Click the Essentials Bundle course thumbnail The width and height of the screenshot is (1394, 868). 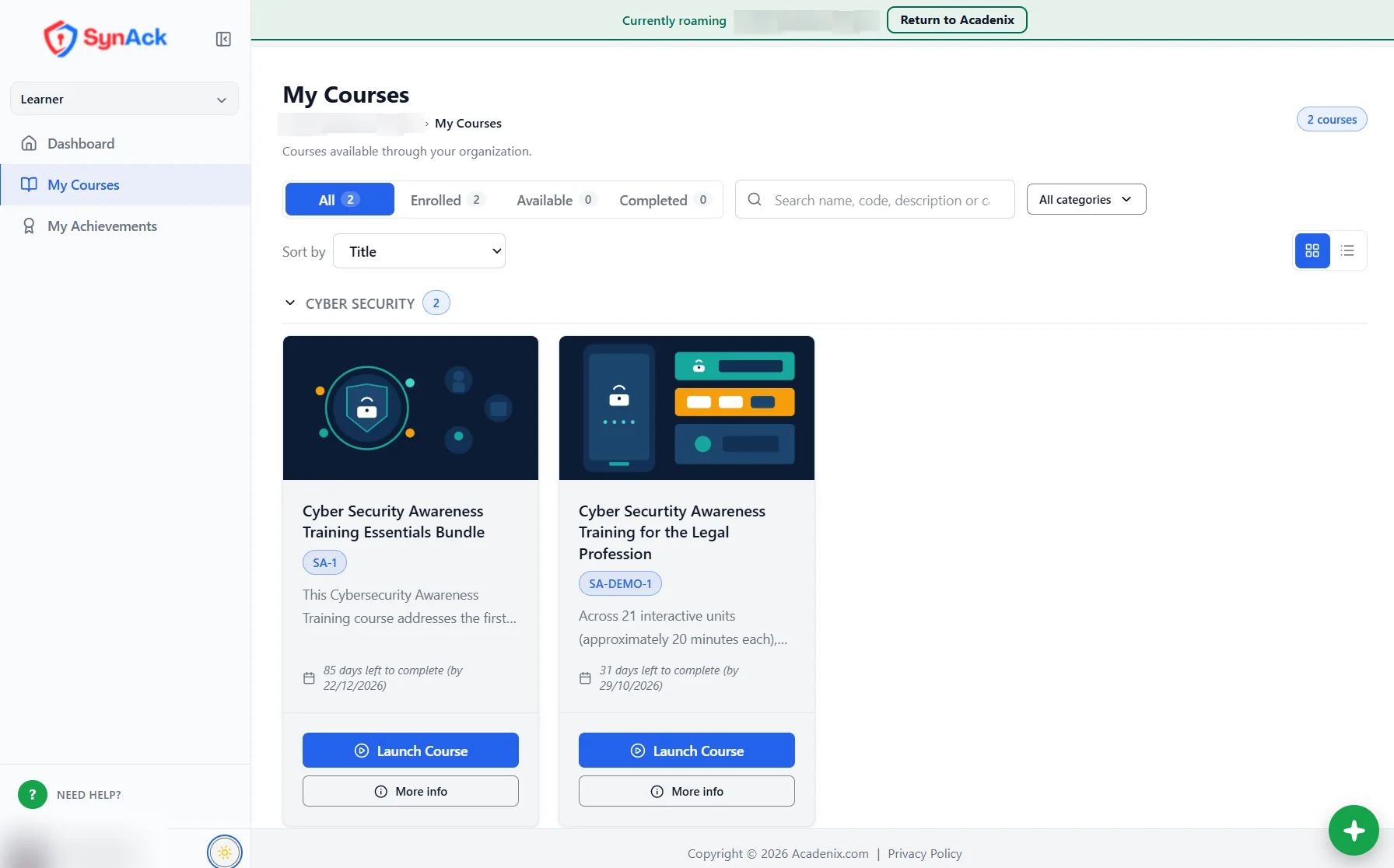[411, 408]
